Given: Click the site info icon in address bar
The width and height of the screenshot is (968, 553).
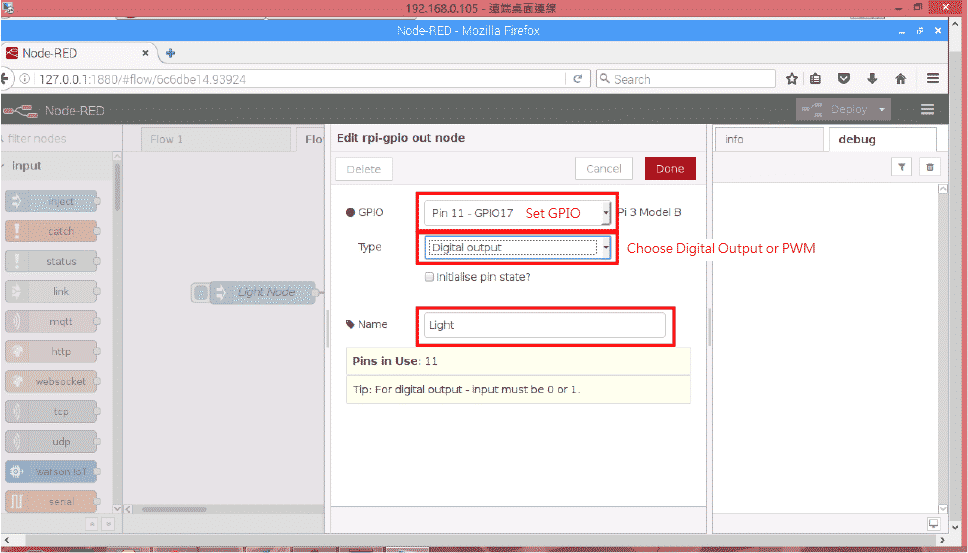Looking at the screenshot, I should (25, 79).
